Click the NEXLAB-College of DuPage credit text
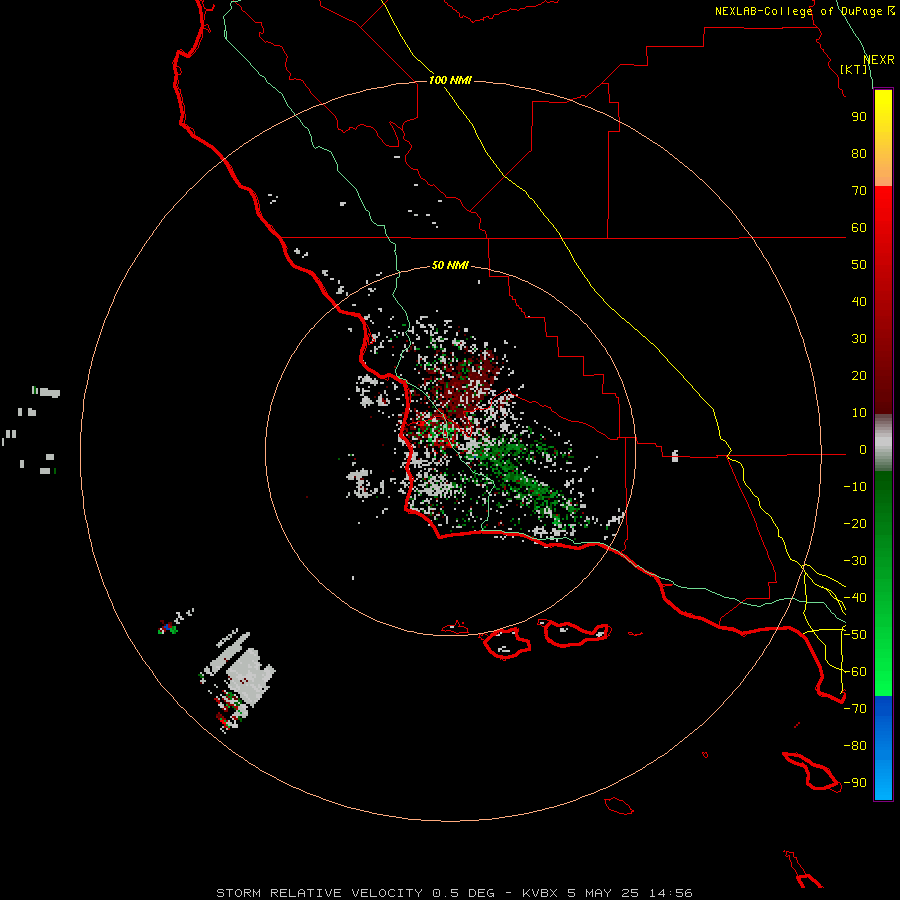This screenshot has height=900, width=900. [x=804, y=11]
